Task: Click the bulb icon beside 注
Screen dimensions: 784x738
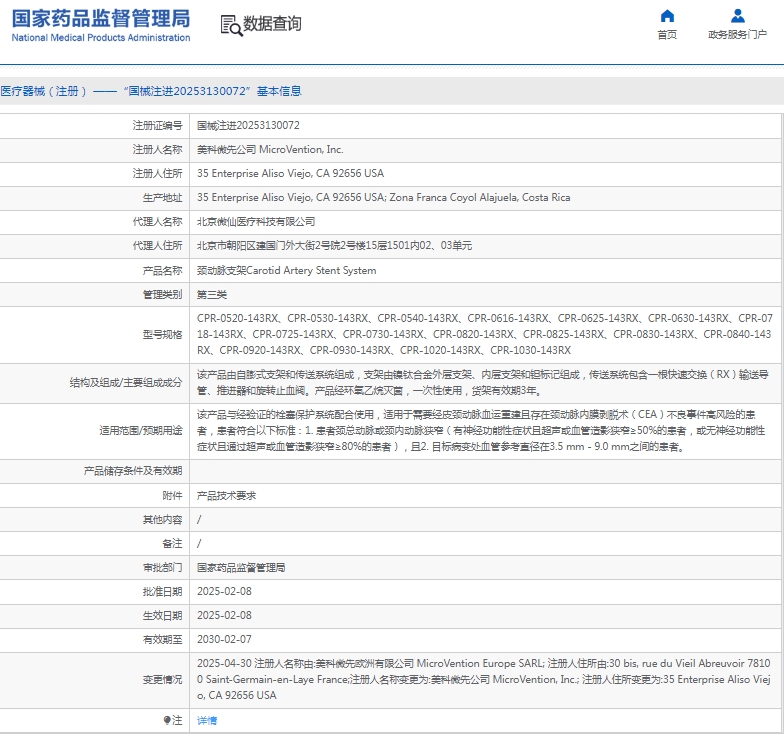Action: [167, 720]
